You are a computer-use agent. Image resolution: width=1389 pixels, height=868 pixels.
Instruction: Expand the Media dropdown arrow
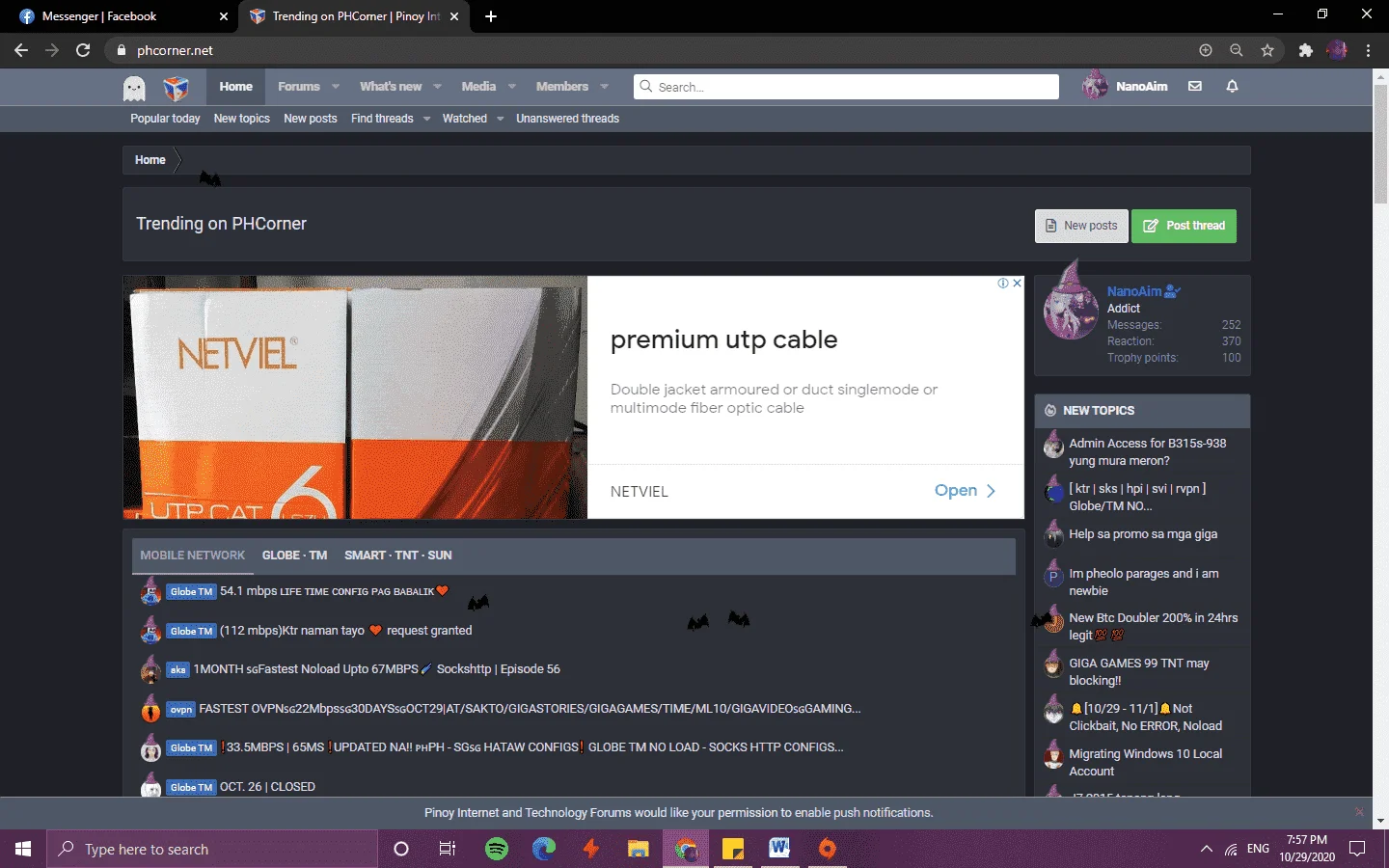pyautogui.click(x=511, y=87)
